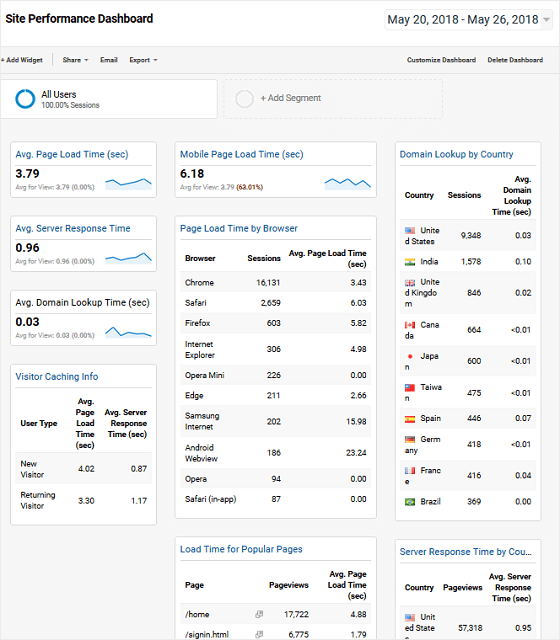Click Delete Dashboard
The height and width of the screenshot is (640, 560).
pos(515,60)
